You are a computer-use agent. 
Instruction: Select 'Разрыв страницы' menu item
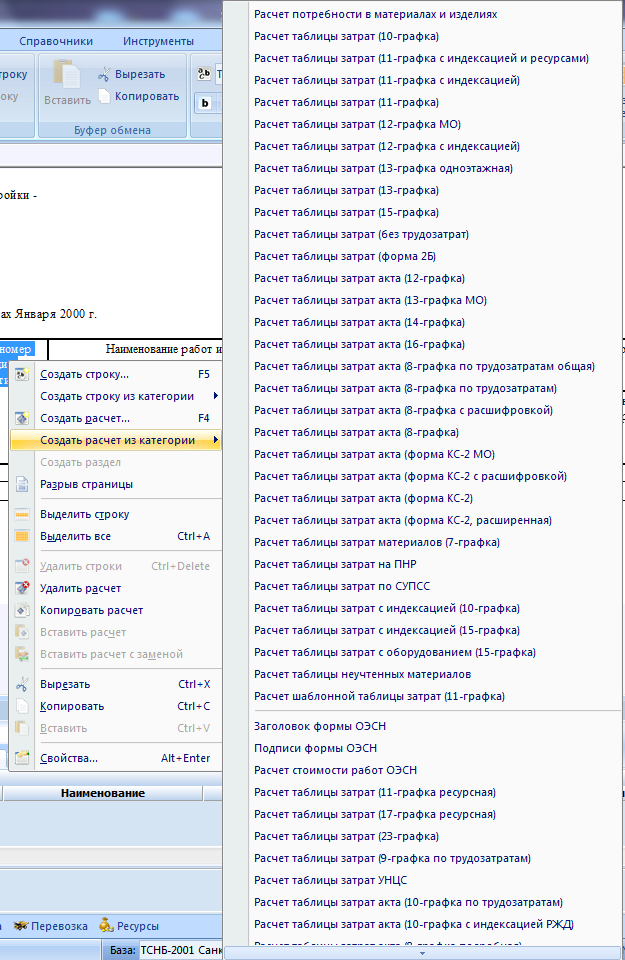[x=116, y=484]
